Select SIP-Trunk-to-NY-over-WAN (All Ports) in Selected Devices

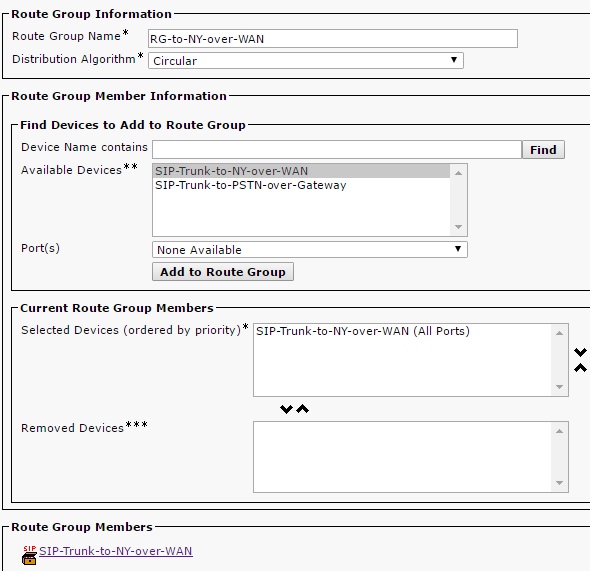pos(402,331)
